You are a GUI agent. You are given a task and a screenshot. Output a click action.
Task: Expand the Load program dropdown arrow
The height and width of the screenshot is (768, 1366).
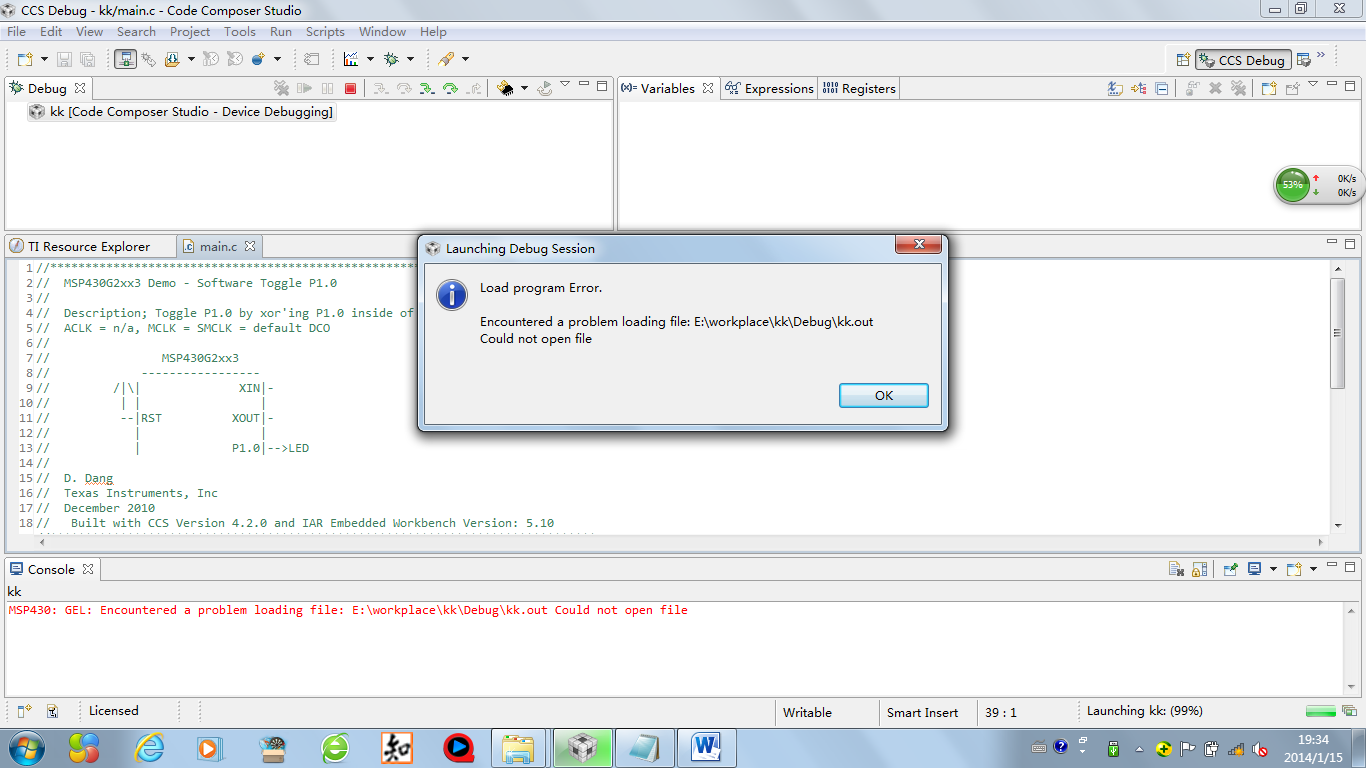(x=191, y=60)
